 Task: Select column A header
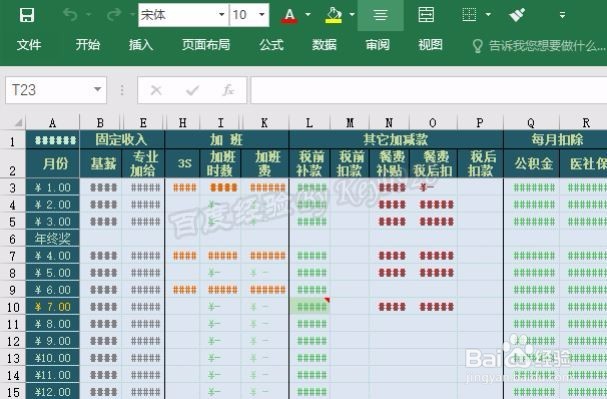[x=52, y=123]
